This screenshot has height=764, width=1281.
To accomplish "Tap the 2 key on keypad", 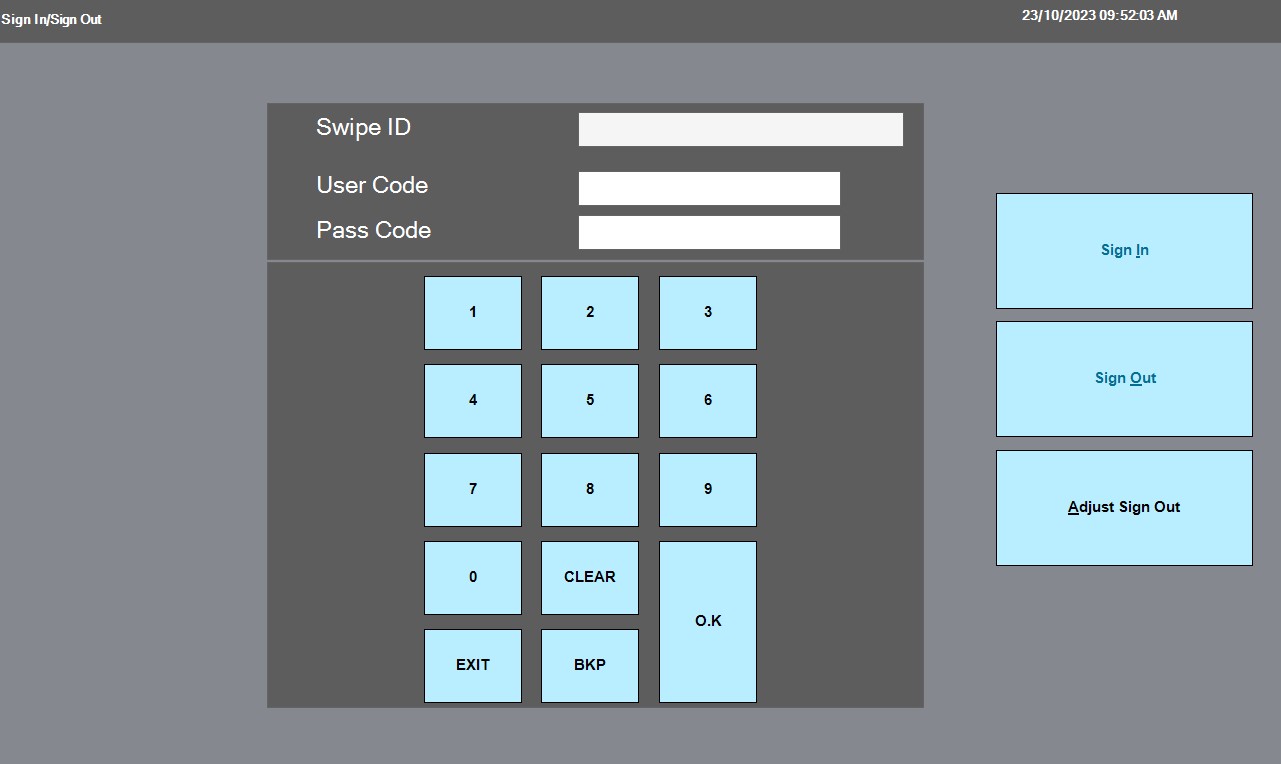I will coord(589,313).
